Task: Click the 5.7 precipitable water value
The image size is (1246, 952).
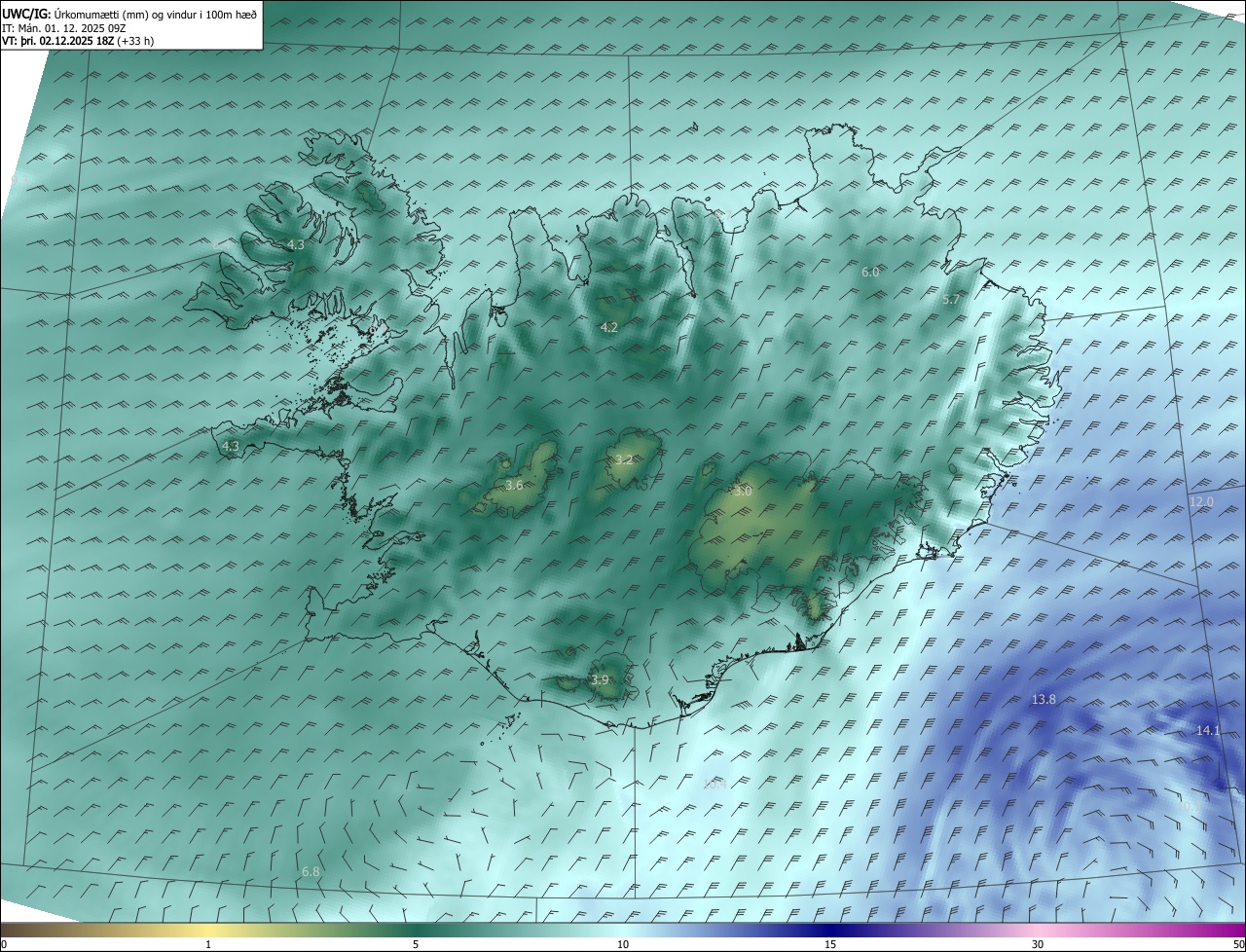Action: (x=951, y=301)
